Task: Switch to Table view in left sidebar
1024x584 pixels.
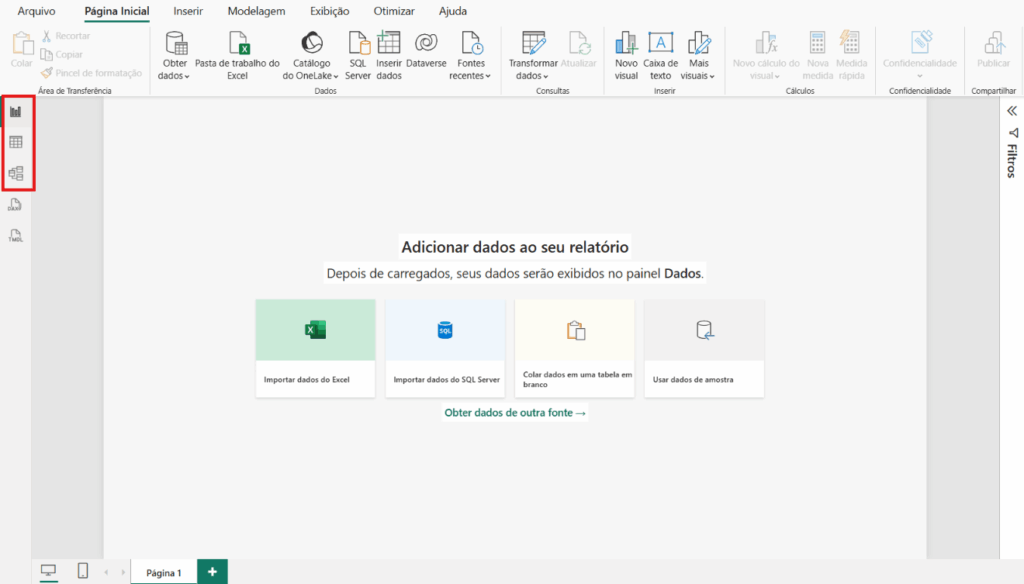Action: tap(16, 142)
